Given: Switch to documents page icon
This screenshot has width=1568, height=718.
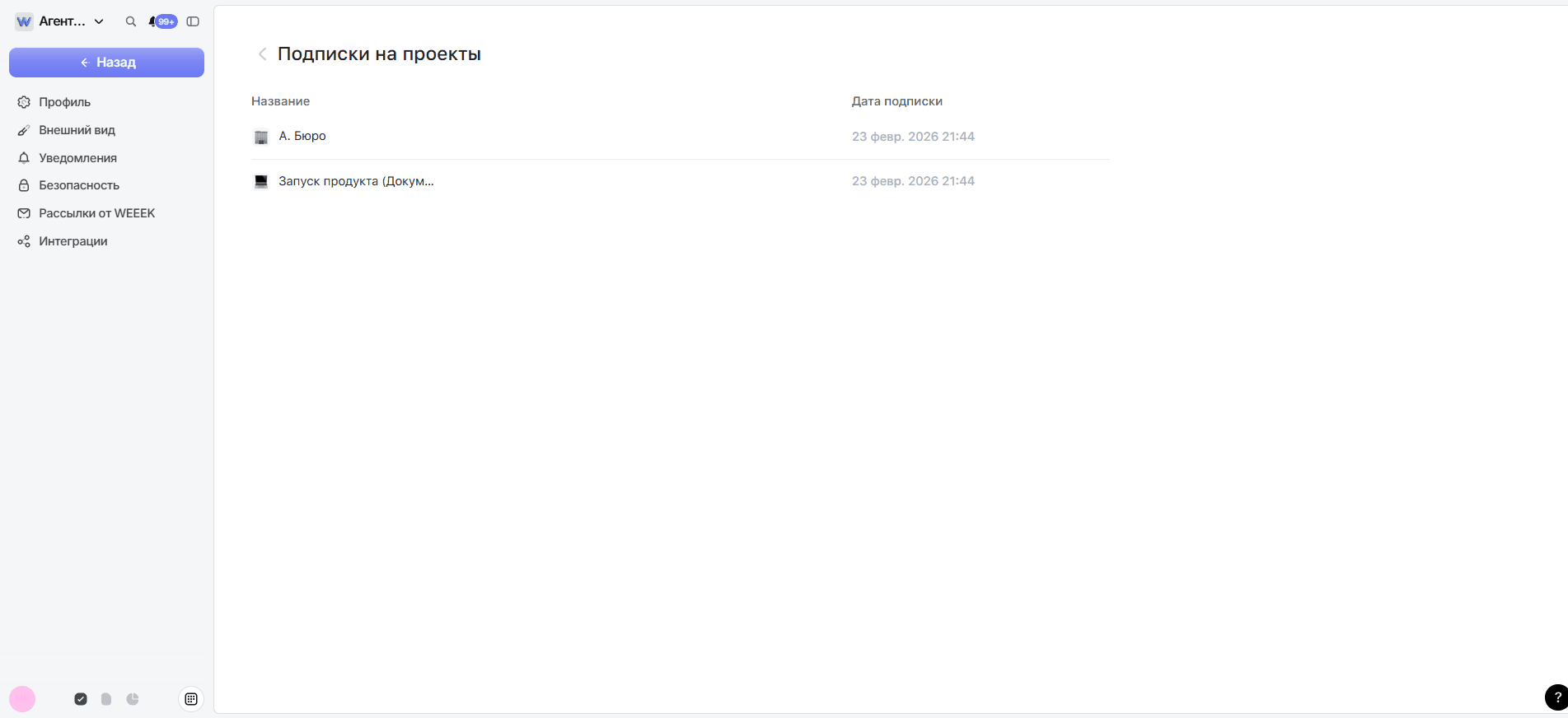Looking at the screenshot, I should pyautogui.click(x=106, y=699).
